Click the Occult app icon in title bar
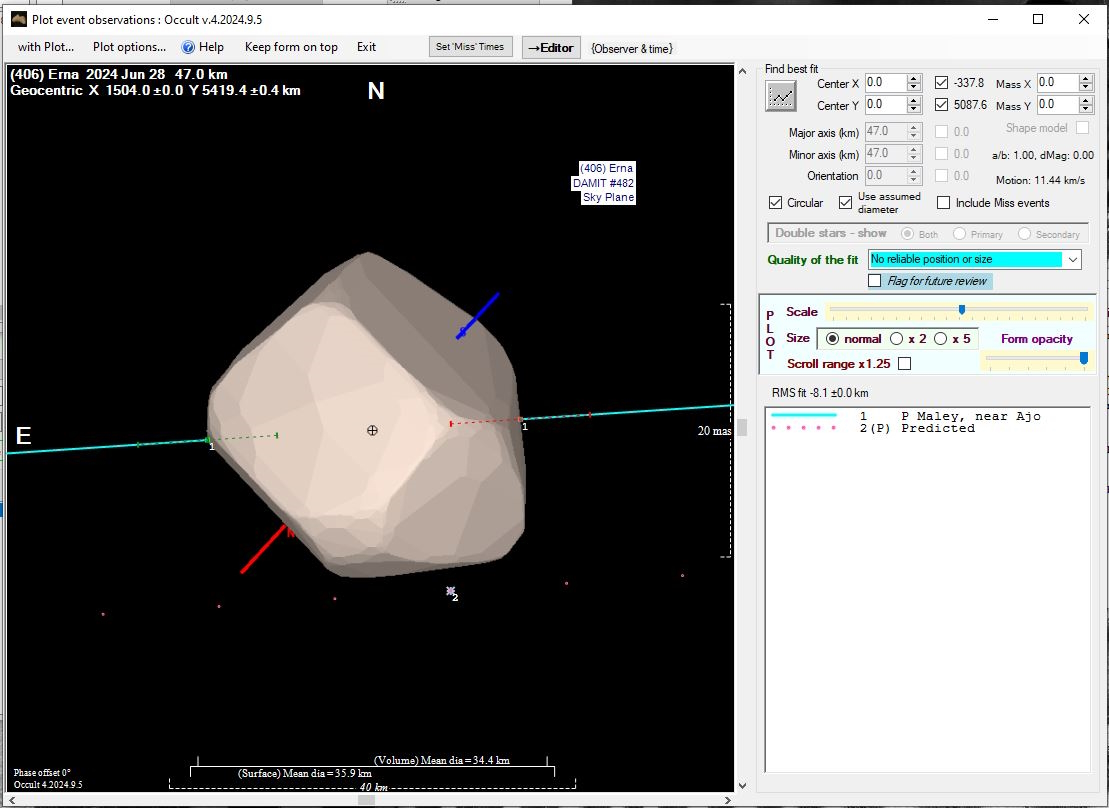This screenshot has width=1109, height=808. [18, 19]
